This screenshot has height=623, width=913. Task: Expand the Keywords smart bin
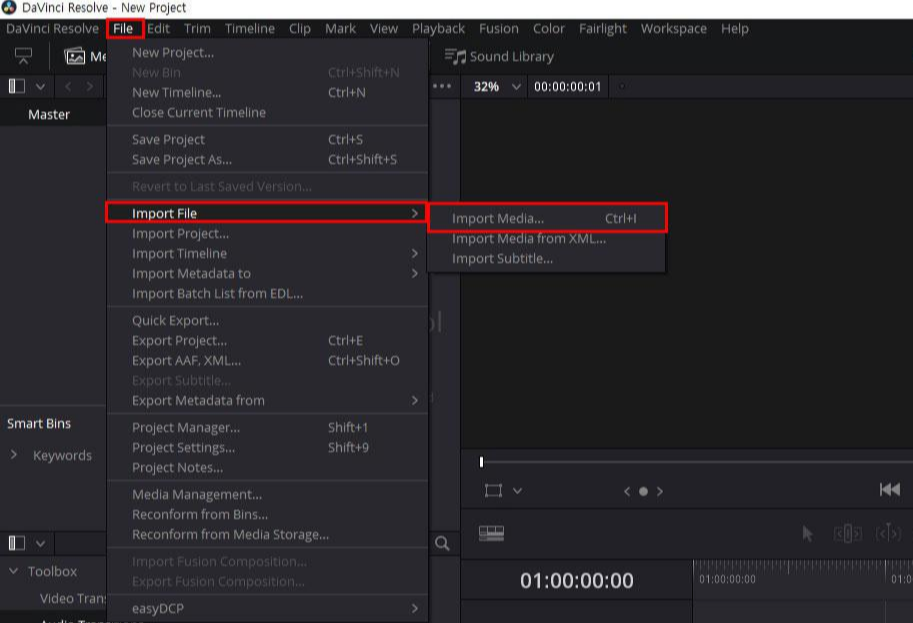[14, 454]
